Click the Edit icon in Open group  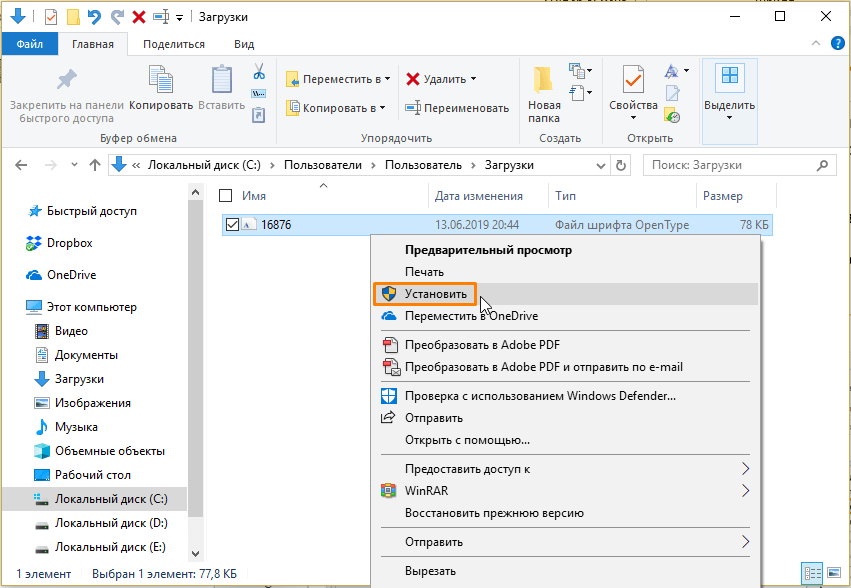click(x=672, y=93)
